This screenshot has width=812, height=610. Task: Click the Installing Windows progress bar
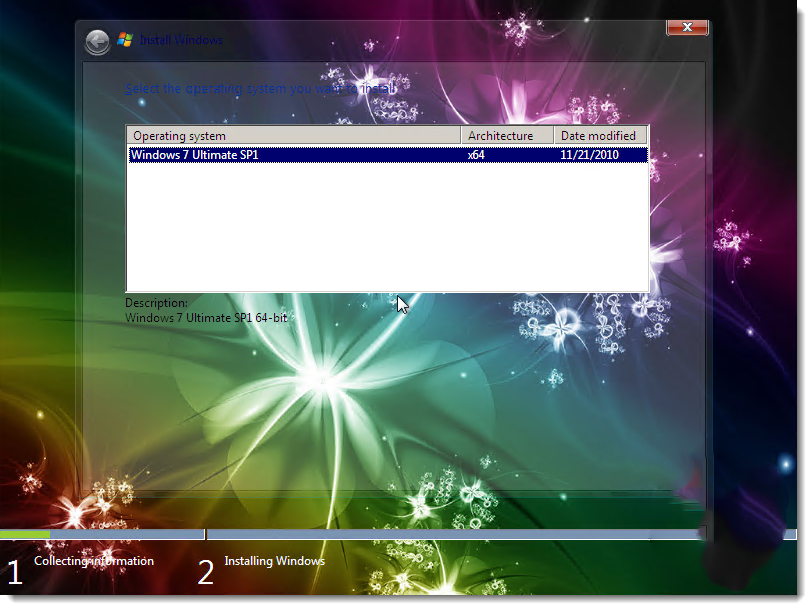point(501,534)
